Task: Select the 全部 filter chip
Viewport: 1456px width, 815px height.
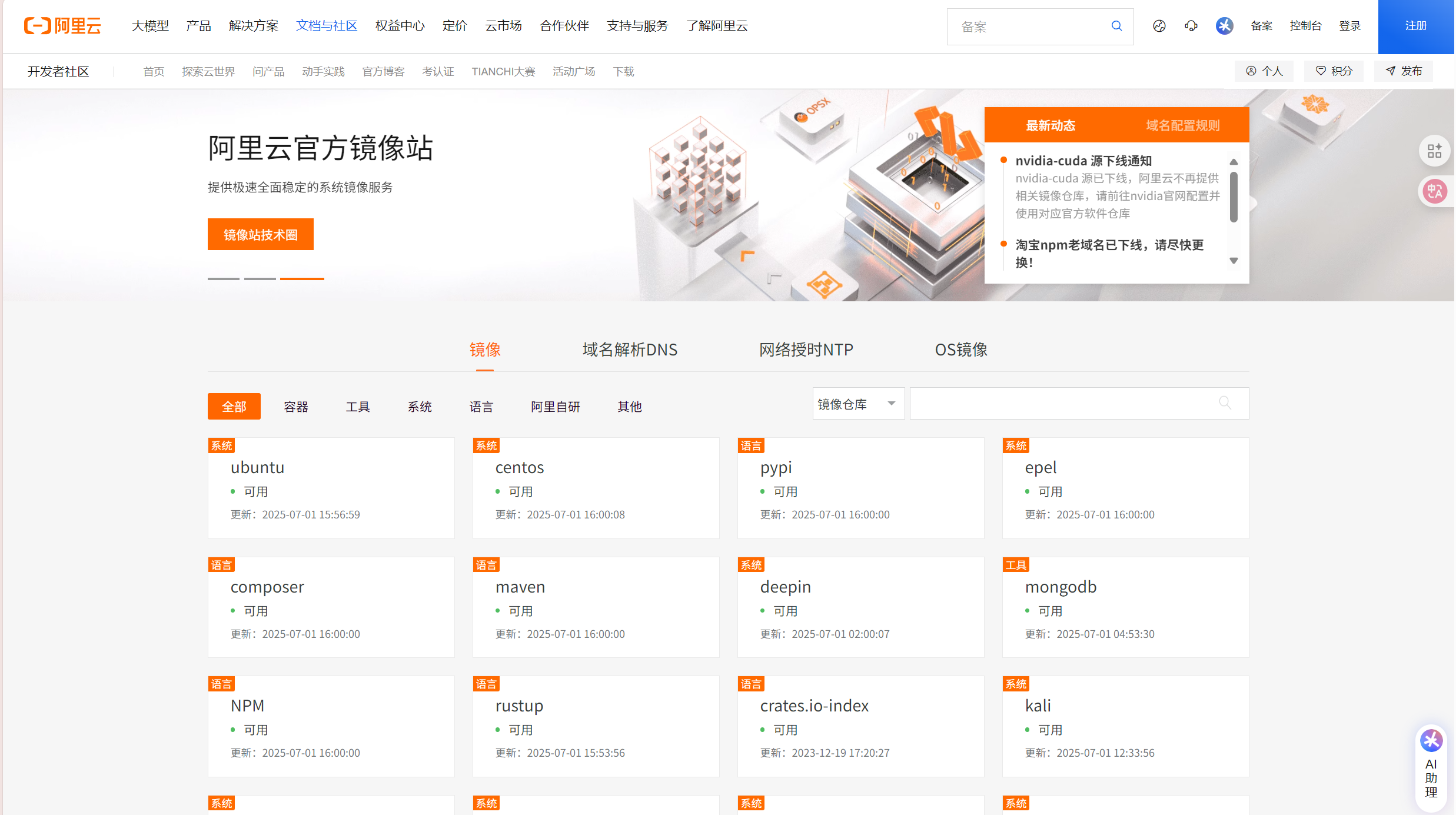Action: [234, 406]
